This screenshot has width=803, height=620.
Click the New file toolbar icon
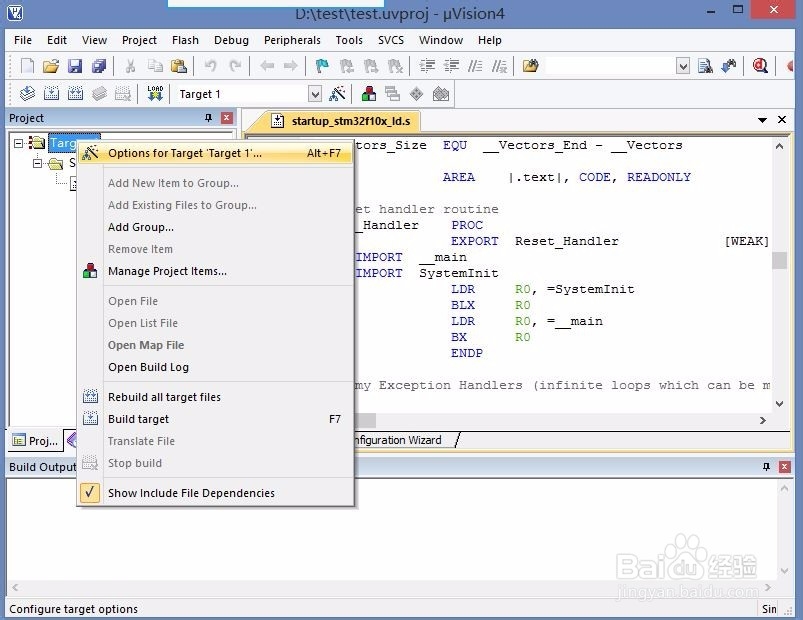point(27,66)
